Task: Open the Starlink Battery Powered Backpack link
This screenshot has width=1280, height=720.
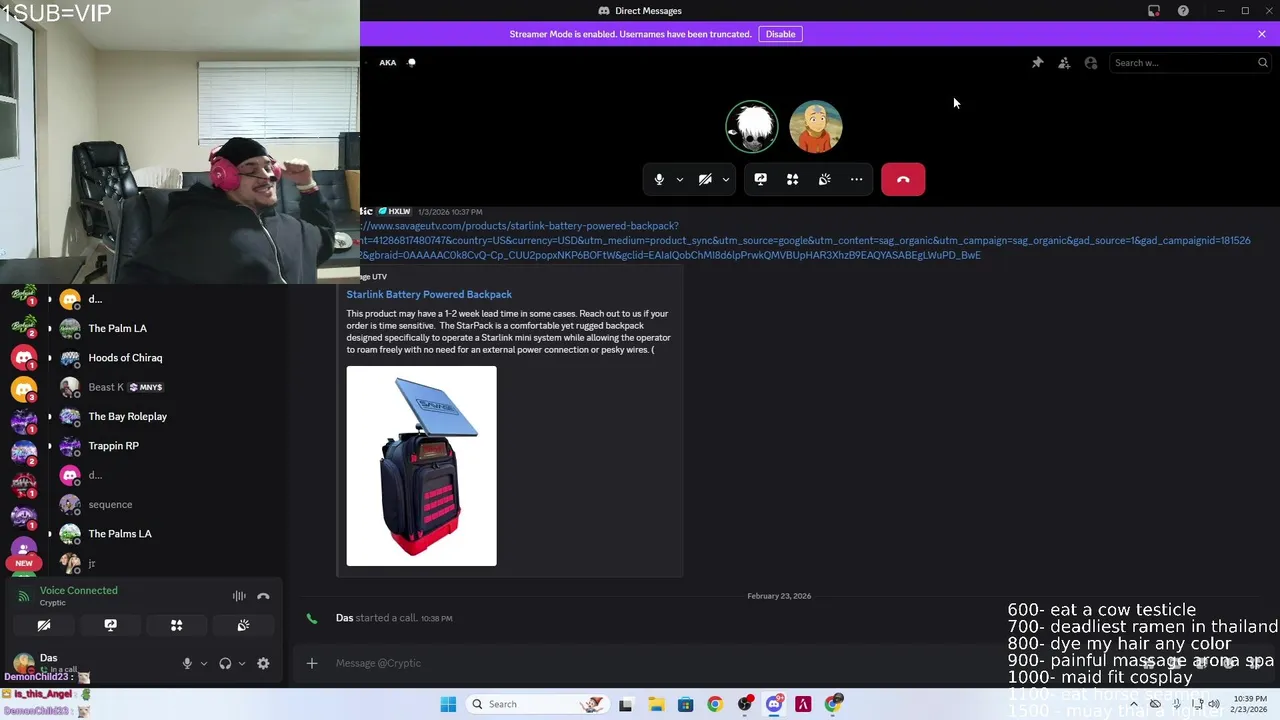Action: pos(429,294)
